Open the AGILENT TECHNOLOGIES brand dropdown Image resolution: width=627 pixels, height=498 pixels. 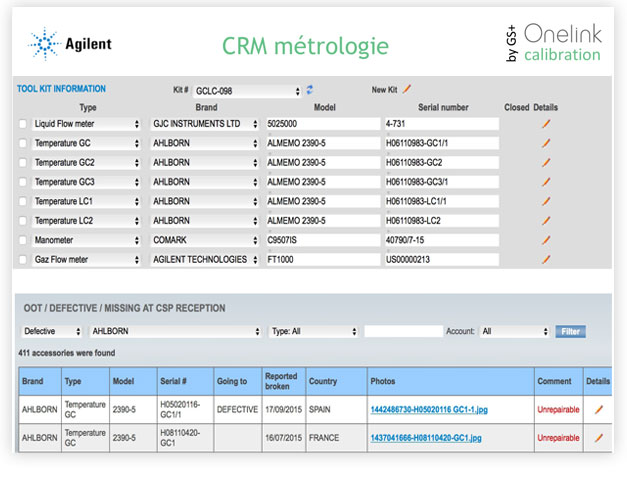(x=204, y=260)
